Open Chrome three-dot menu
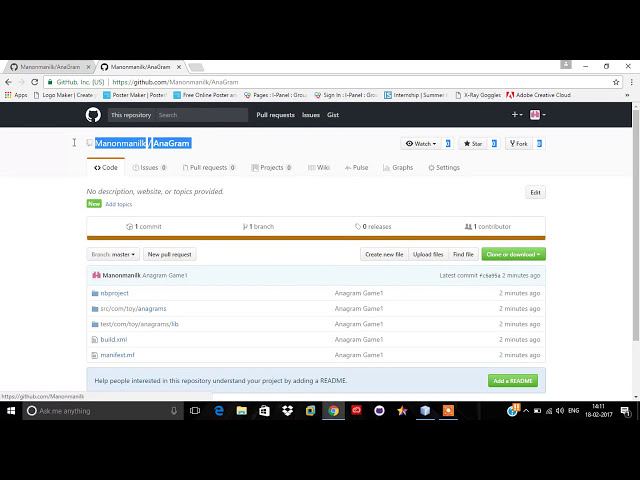Screen dimensions: 640x480 tap(631, 82)
